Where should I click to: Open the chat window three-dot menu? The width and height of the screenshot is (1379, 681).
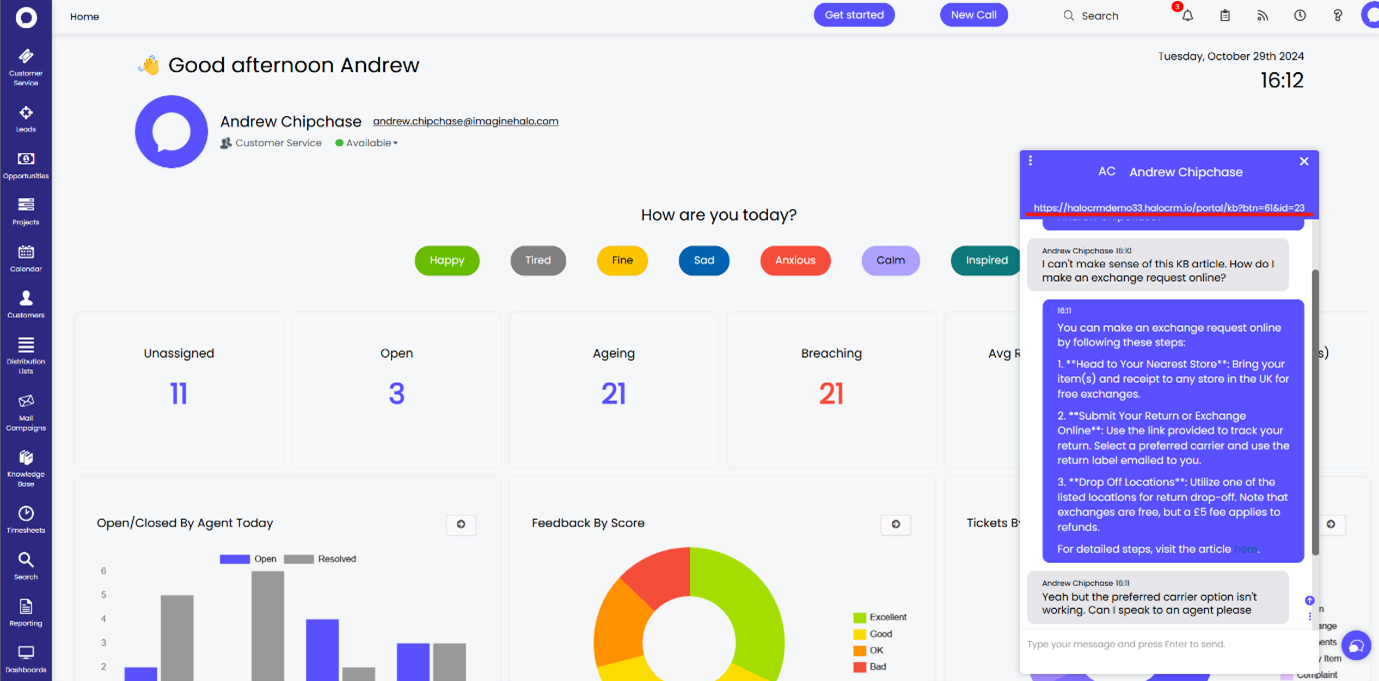pyautogui.click(x=1030, y=161)
